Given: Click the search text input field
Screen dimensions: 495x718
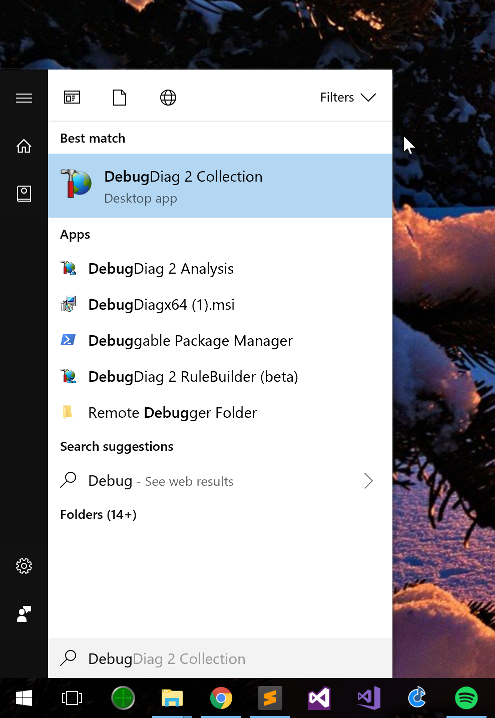Looking at the screenshot, I should (x=220, y=658).
